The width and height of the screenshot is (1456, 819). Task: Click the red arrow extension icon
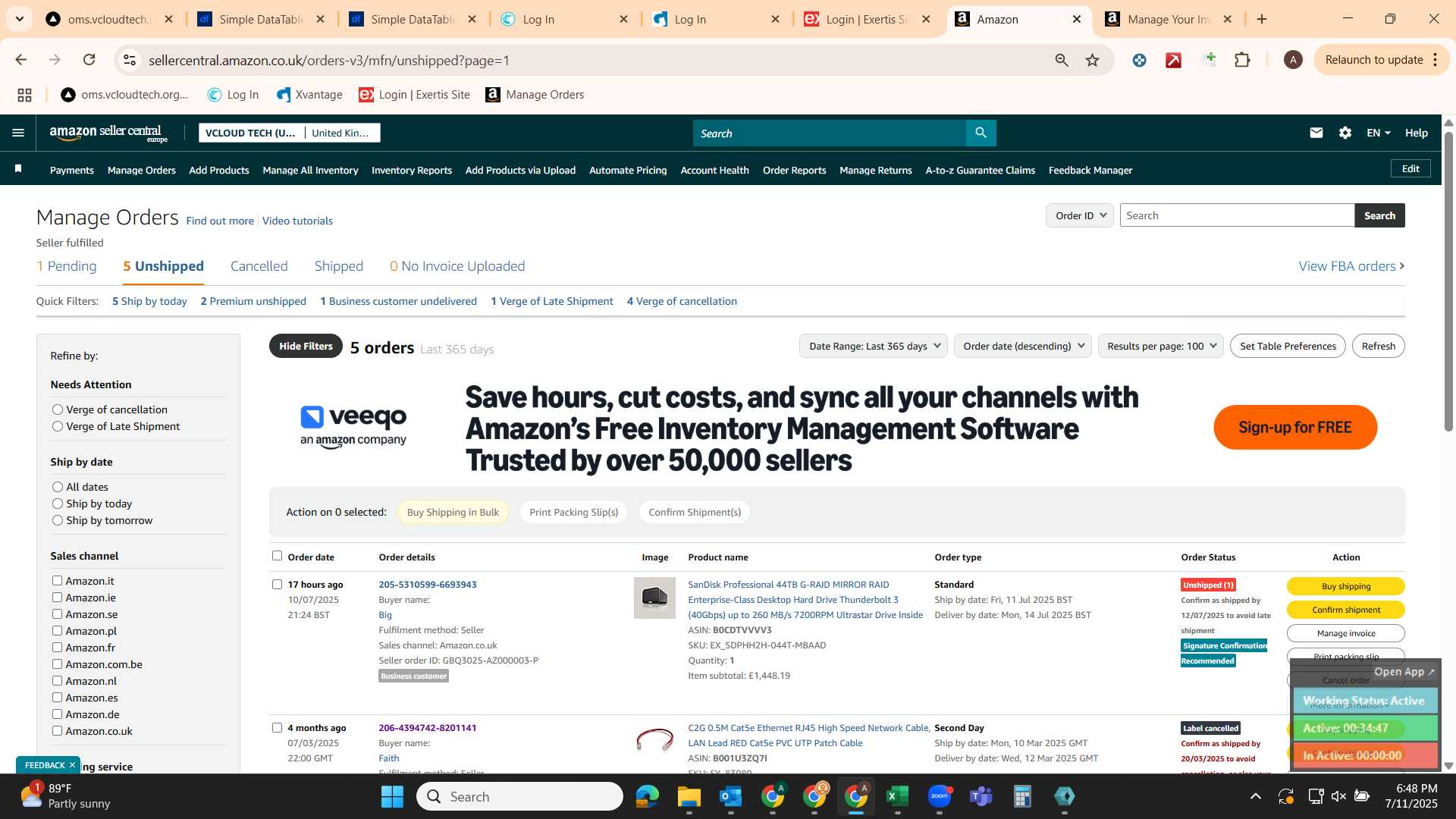pos(1173,60)
